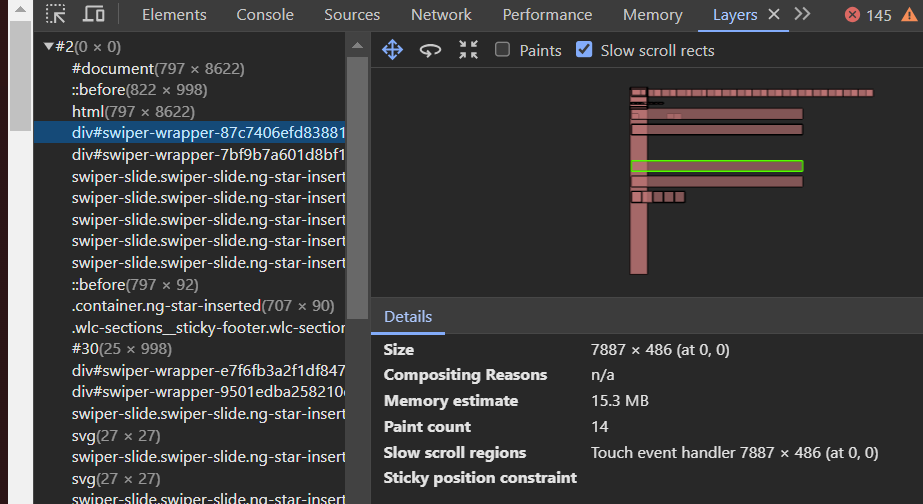Open the more tabs chevron menu
This screenshot has height=504, width=923.
tap(802, 14)
